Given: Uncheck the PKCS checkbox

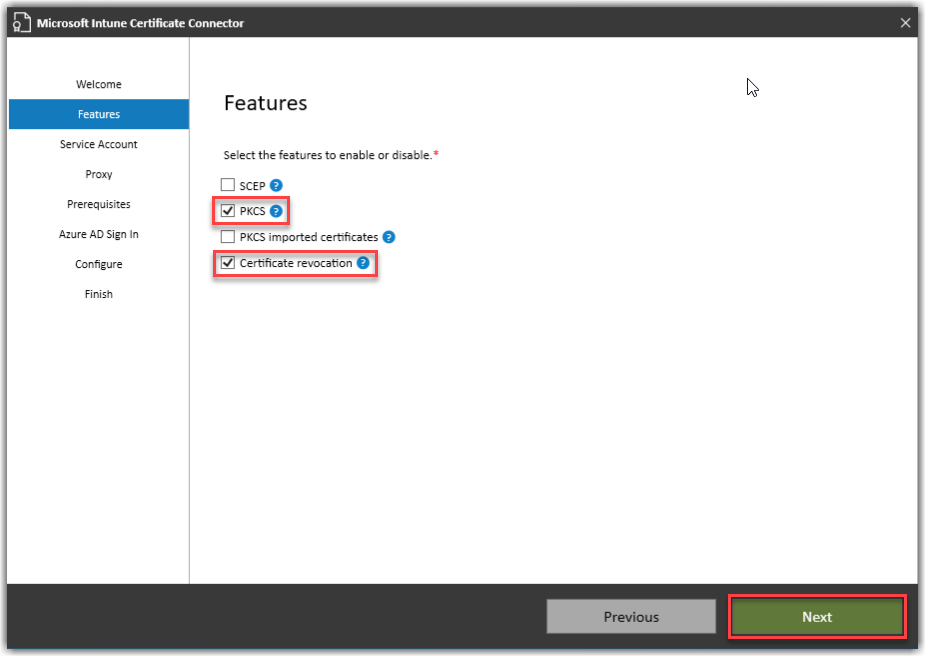Looking at the screenshot, I should [x=228, y=211].
